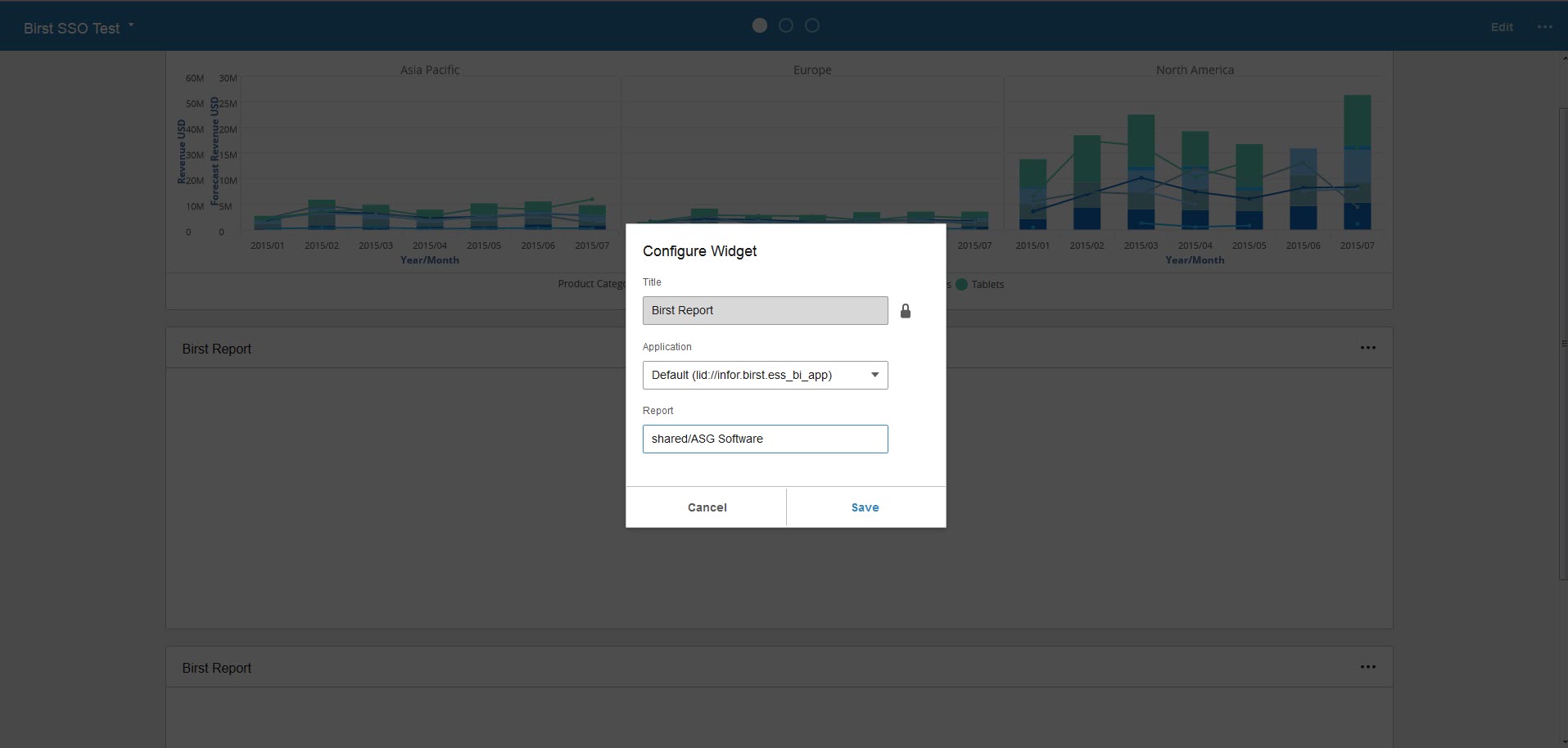Screen dimensions: 1568x748
Task: Click the 2015/03 bar in North America chart
Action: 1141,172
